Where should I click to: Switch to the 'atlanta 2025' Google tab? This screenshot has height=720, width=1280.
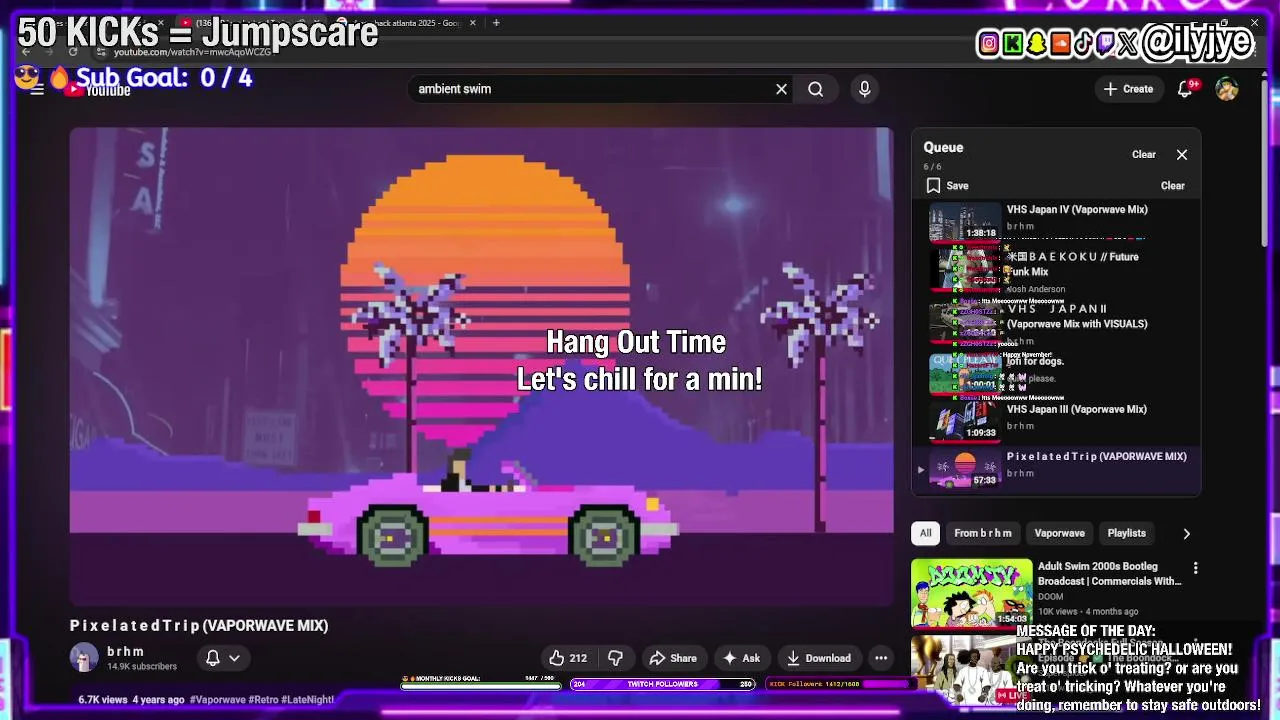405,22
